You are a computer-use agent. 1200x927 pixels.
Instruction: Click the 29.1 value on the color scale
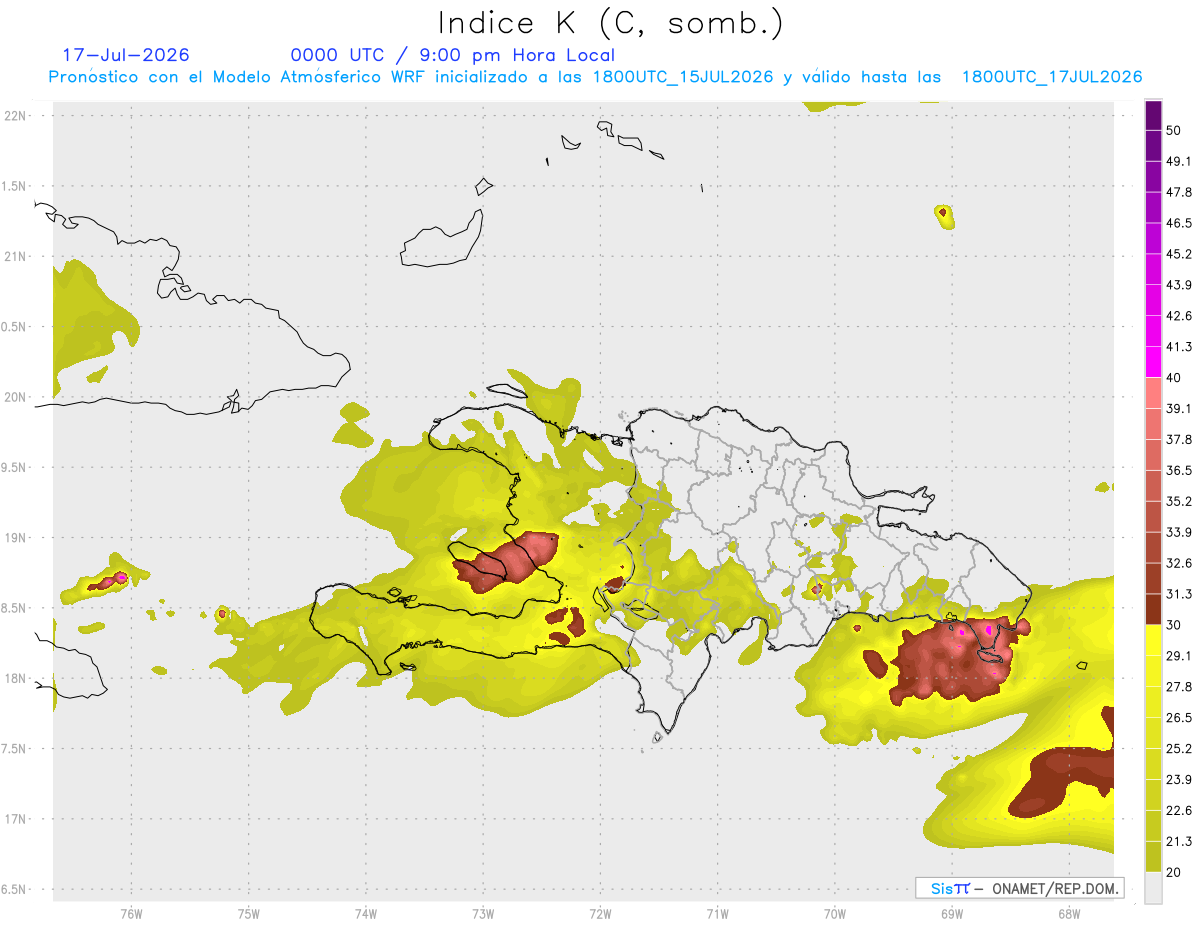pos(1179,655)
